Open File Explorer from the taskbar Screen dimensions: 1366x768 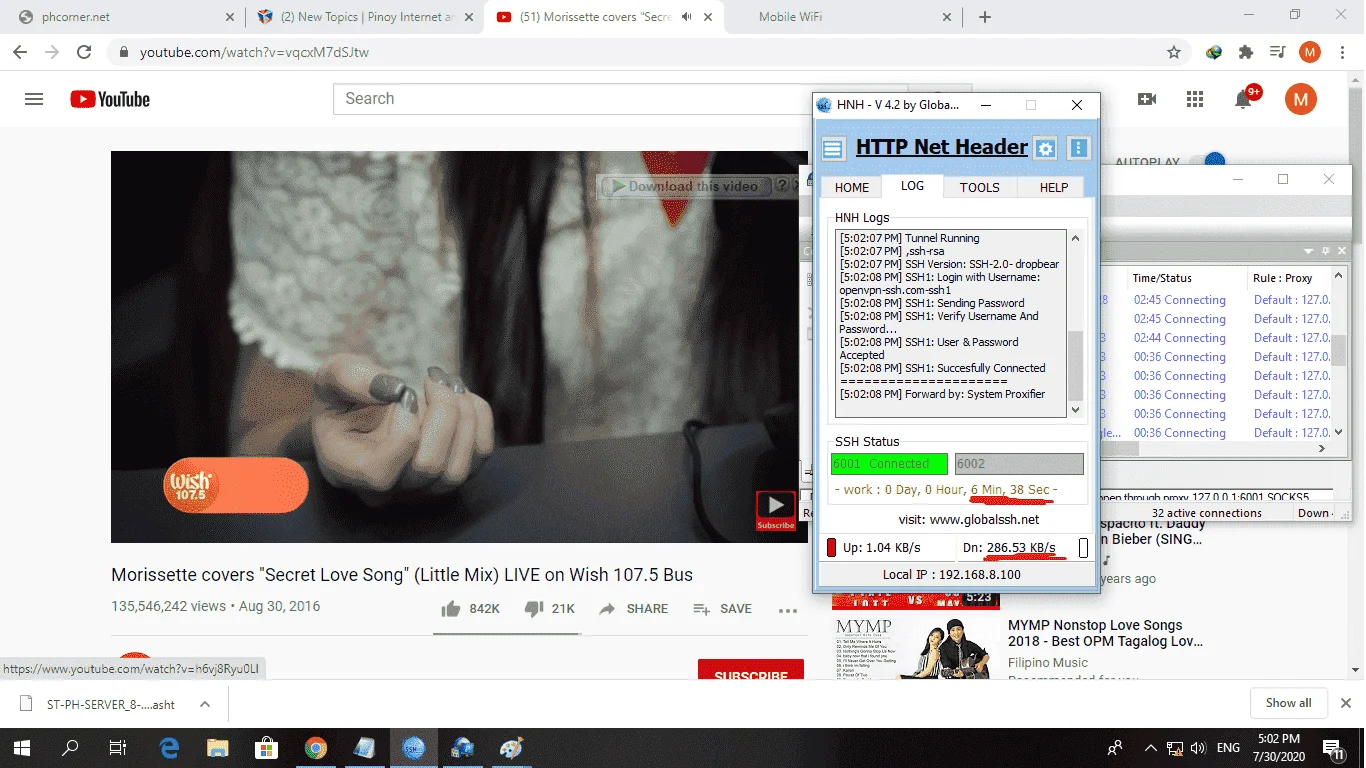(218, 747)
